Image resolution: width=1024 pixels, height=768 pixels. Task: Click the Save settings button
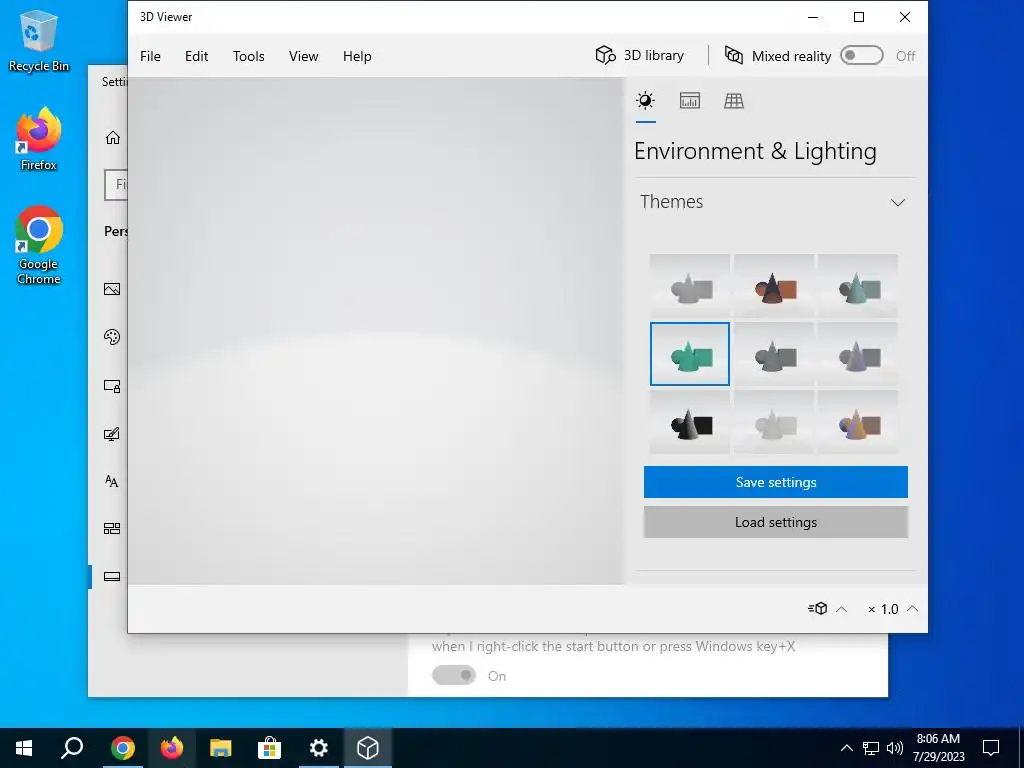coord(776,482)
